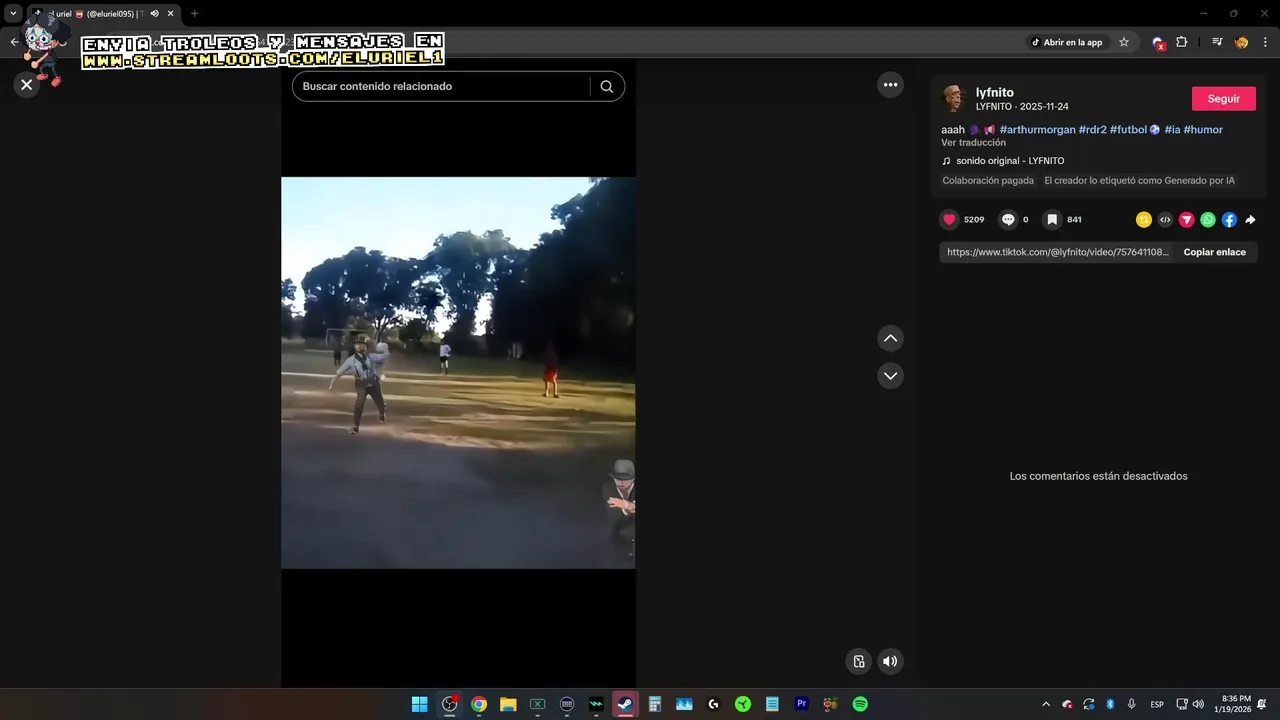Image resolution: width=1280 pixels, height=720 pixels.
Task: Go to previous video with up chevron
Action: (x=890, y=338)
